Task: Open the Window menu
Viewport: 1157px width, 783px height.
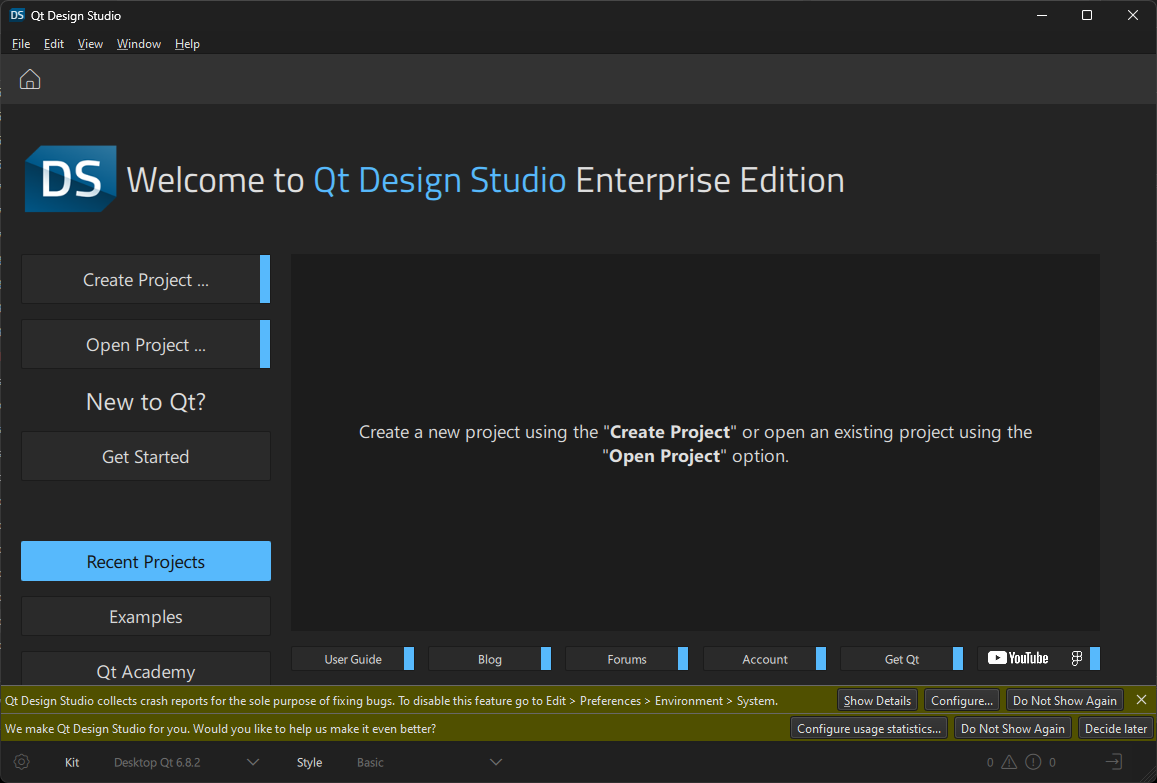Action: point(139,44)
